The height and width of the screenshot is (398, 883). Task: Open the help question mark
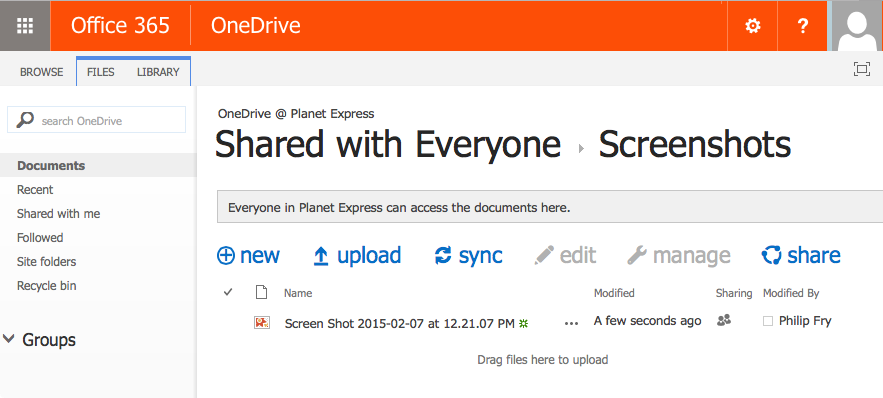tap(802, 26)
